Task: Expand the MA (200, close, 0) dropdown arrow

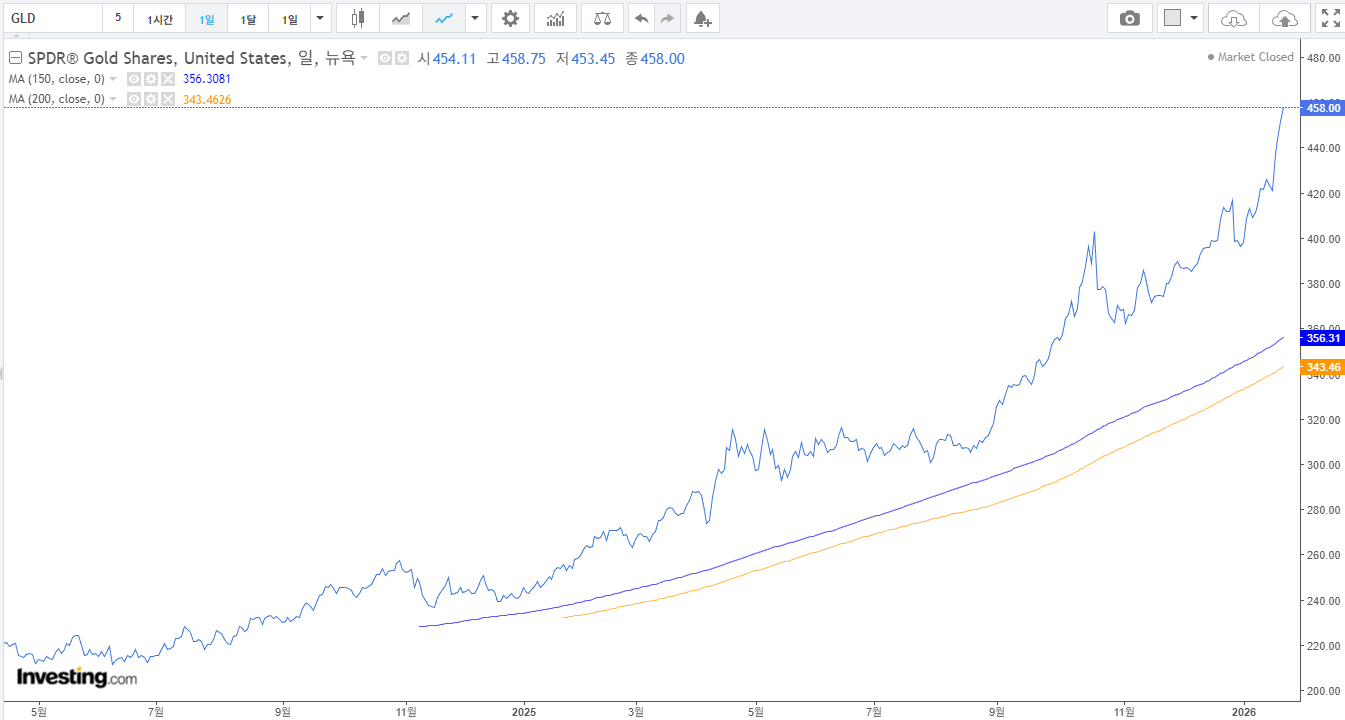Action: (x=113, y=99)
